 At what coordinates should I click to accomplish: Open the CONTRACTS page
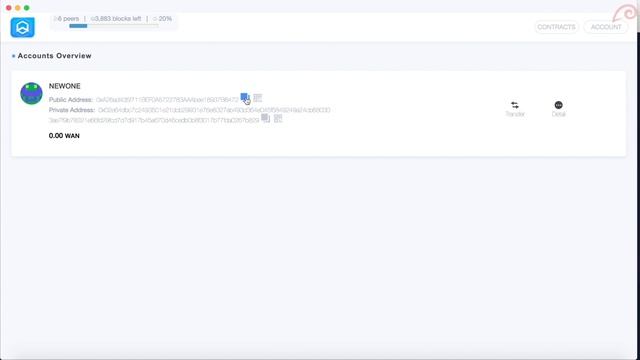[x=556, y=27]
